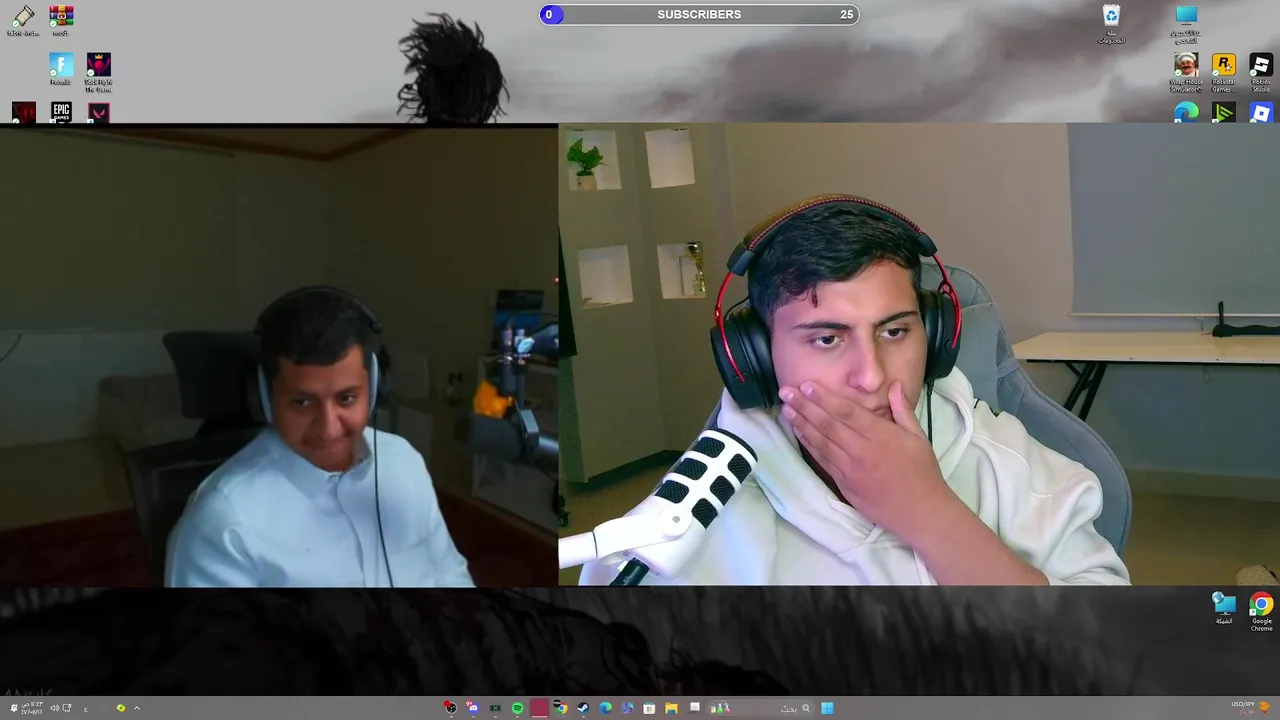
Task: Open File Explorer from the taskbar
Action: click(671, 708)
